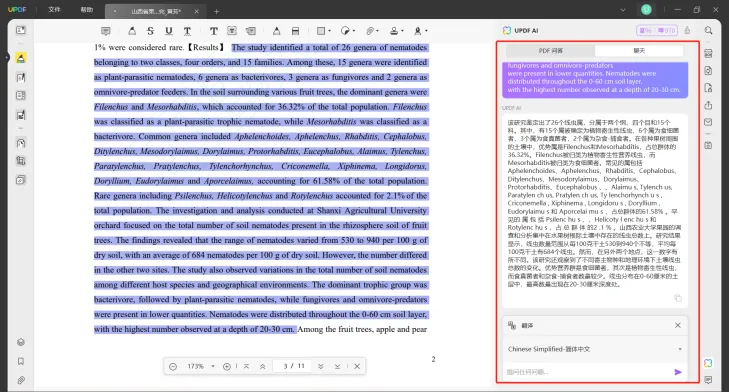The width and height of the screenshot is (729, 392).
Task: Open the 文件 menu
Action: tap(54, 9)
